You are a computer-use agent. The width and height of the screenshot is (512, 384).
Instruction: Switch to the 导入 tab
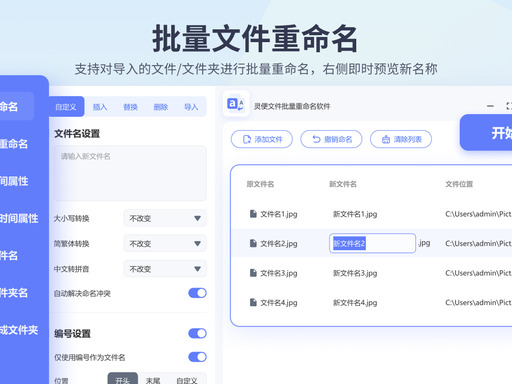[x=191, y=107]
